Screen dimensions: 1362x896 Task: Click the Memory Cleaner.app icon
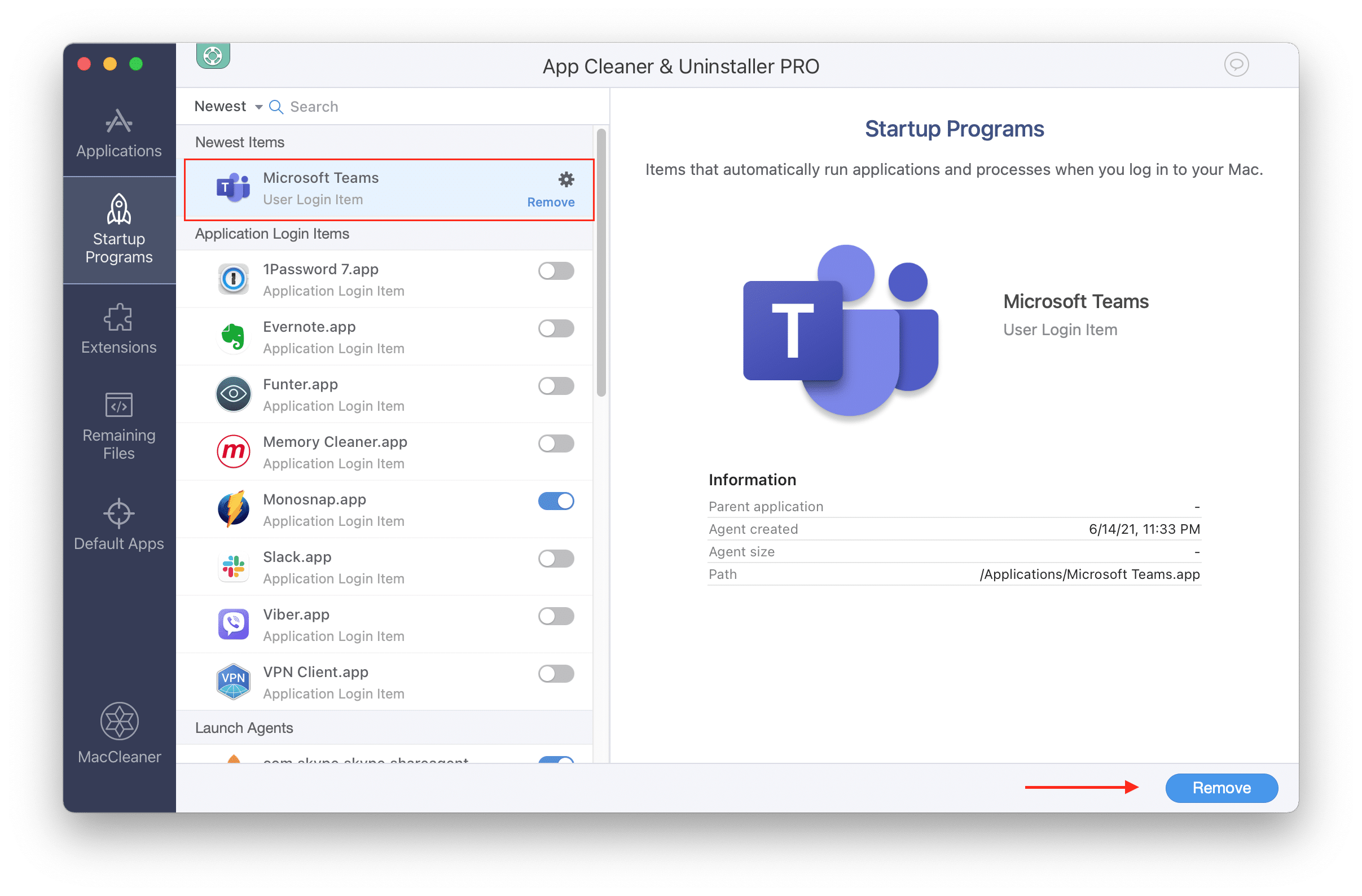(x=233, y=451)
